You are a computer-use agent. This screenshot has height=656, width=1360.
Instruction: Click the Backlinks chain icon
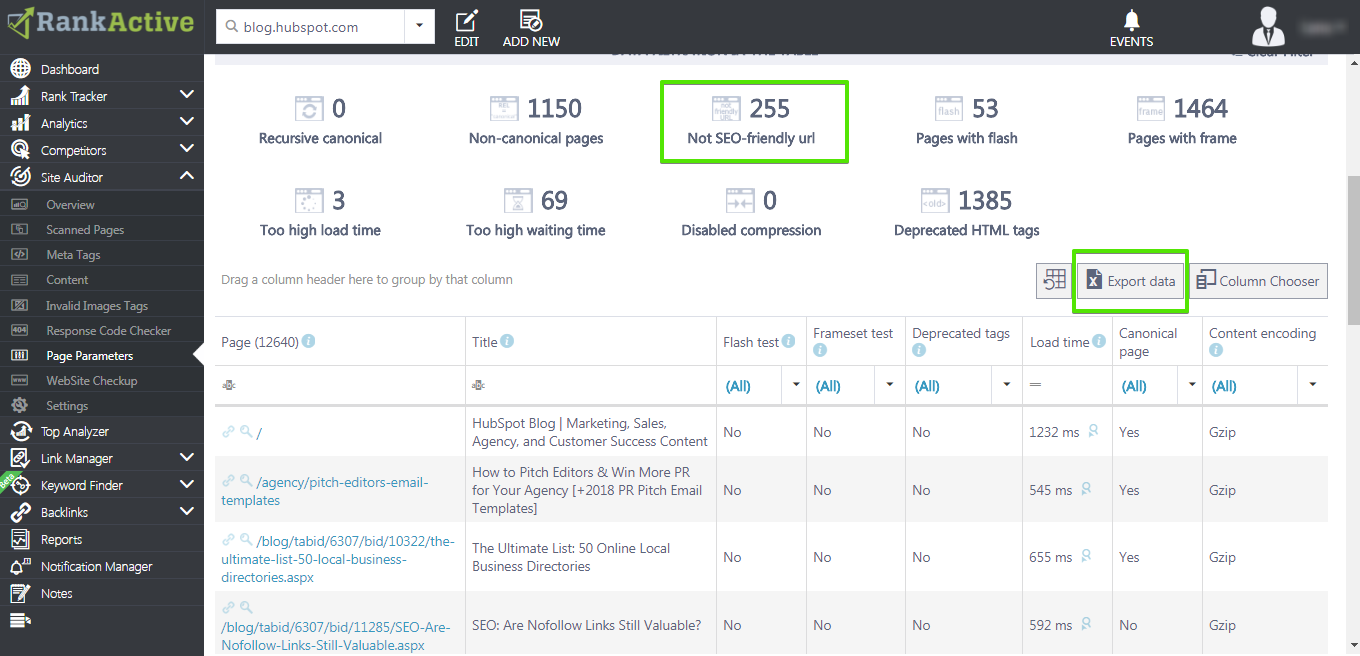click(20, 512)
